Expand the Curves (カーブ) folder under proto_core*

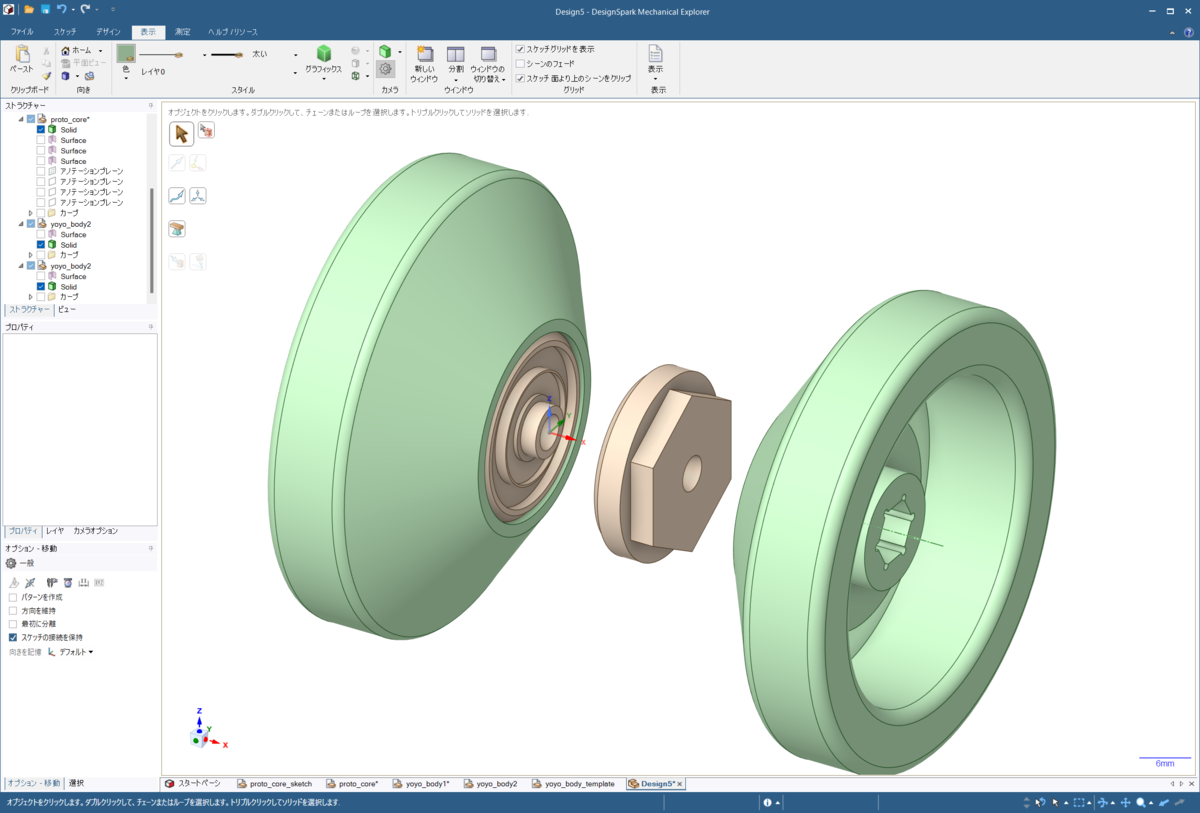click(31, 213)
